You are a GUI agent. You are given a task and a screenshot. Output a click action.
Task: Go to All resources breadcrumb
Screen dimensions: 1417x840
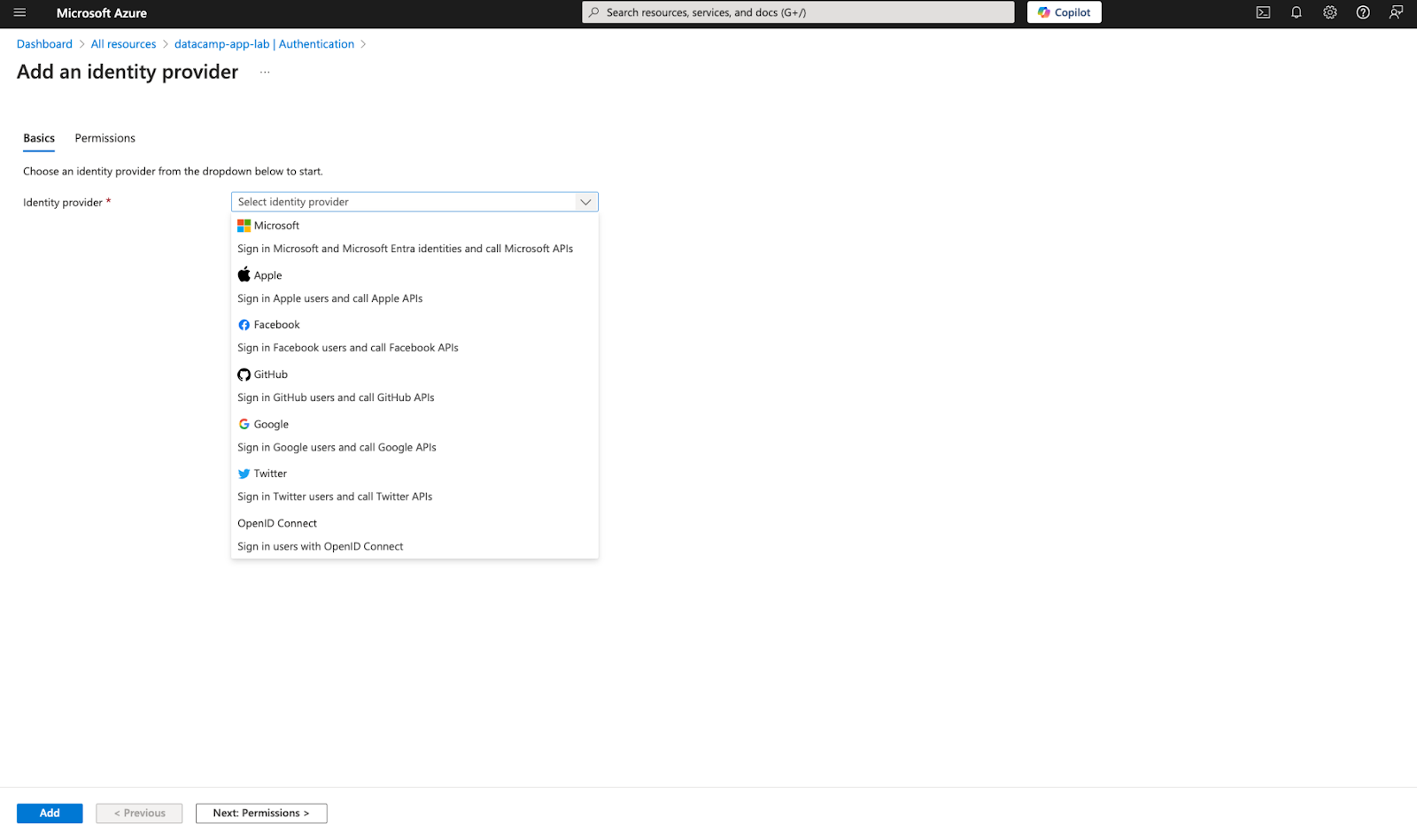123,44
